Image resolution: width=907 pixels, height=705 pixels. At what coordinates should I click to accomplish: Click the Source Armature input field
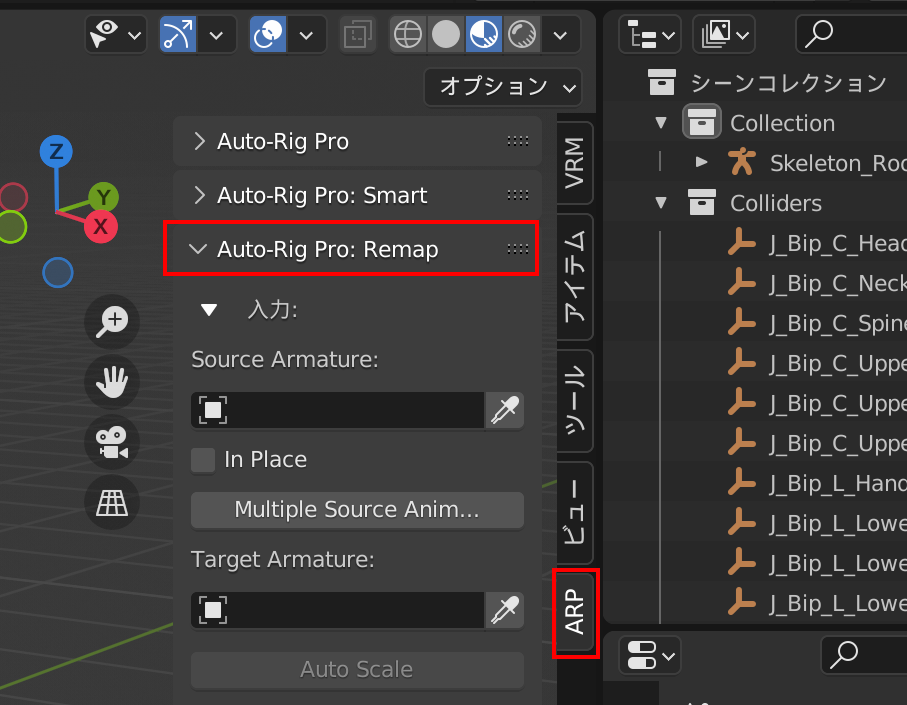(x=338, y=410)
